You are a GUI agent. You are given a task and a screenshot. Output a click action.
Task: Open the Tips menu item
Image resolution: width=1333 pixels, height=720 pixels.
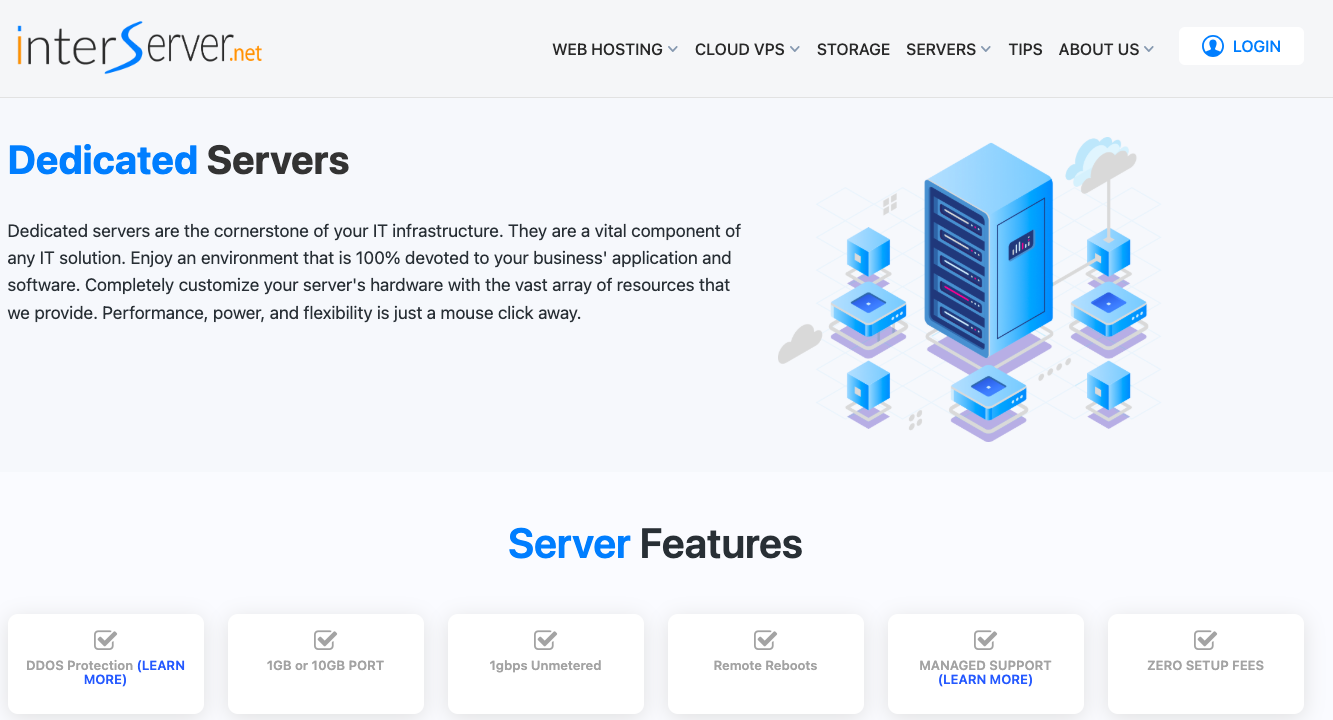1025,49
